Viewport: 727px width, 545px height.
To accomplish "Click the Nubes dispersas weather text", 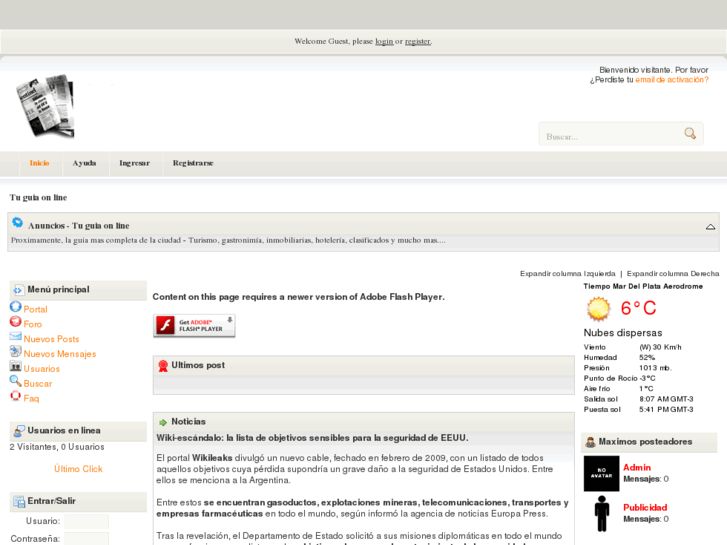I will click(x=623, y=333).
